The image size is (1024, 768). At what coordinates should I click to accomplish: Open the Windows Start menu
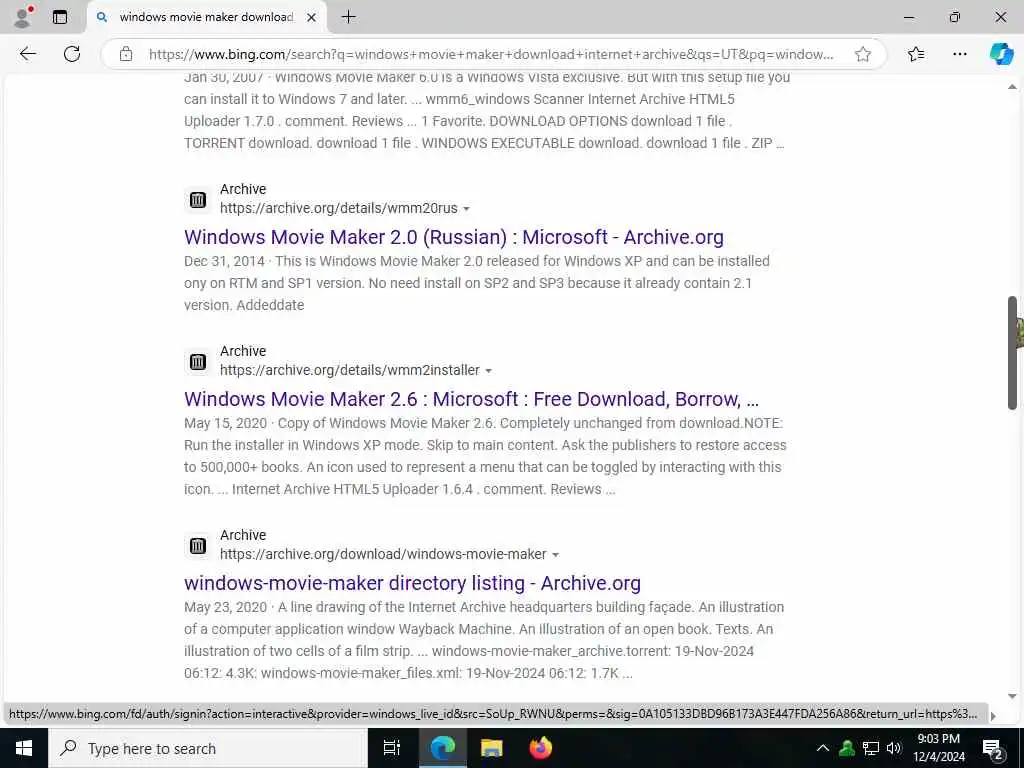coord(24,748)
